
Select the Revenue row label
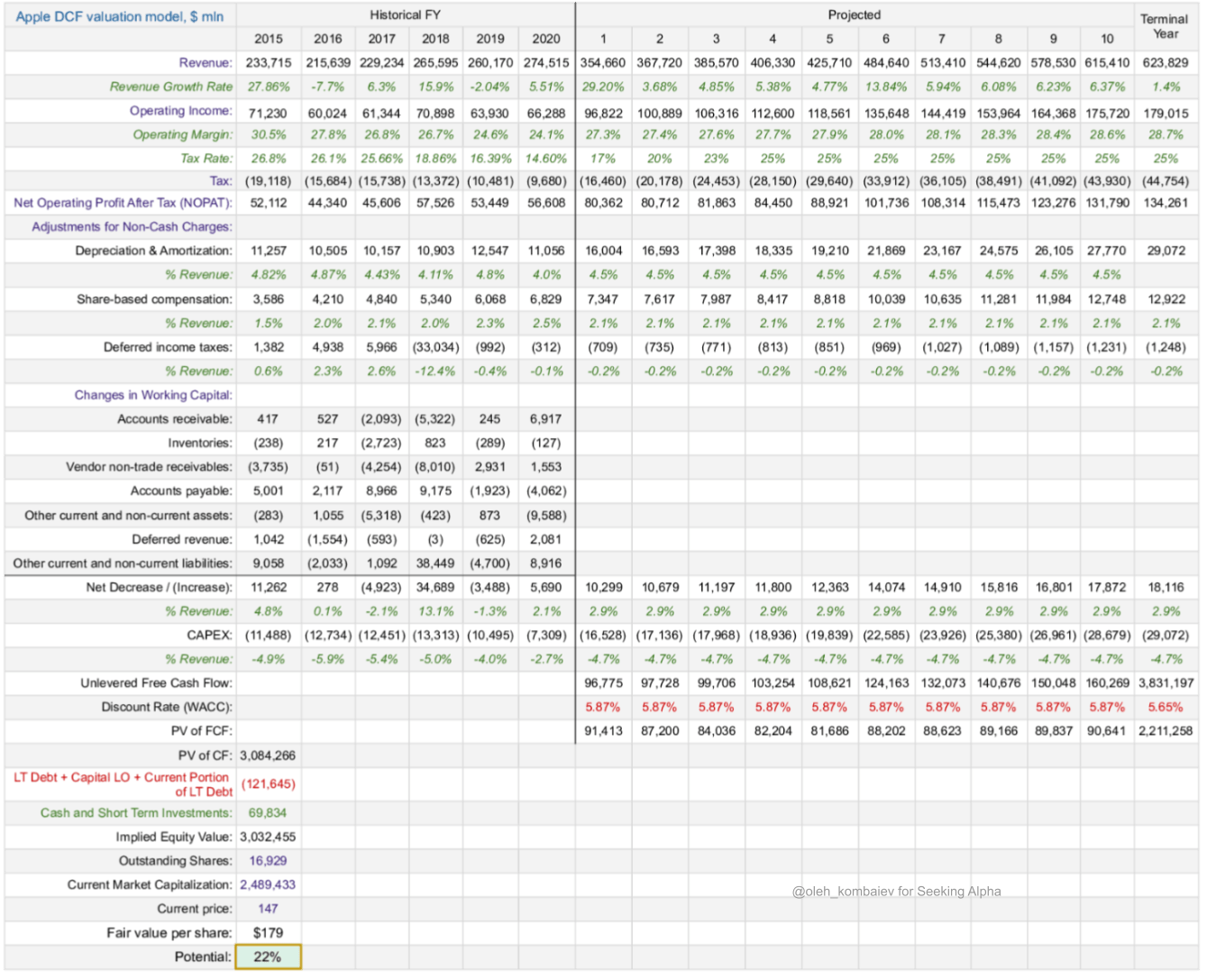(206, 62)
